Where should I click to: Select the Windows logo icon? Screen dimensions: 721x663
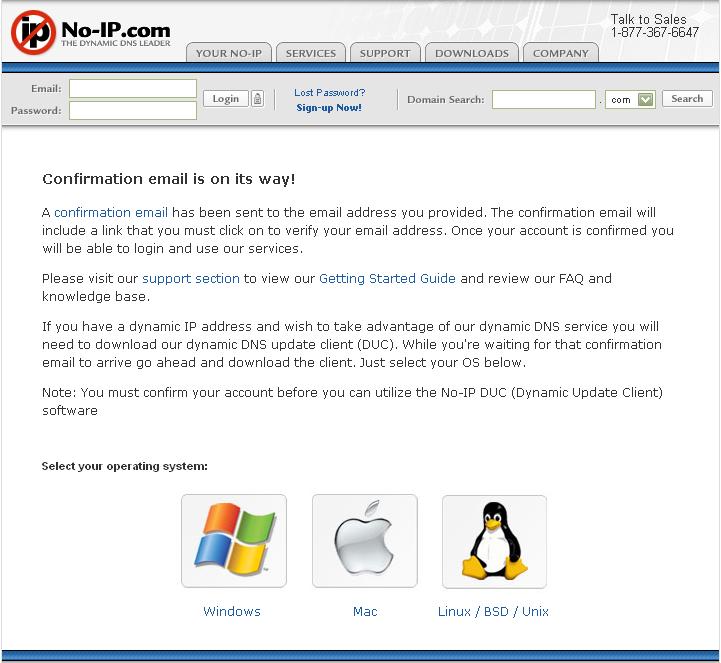(234, 541)
